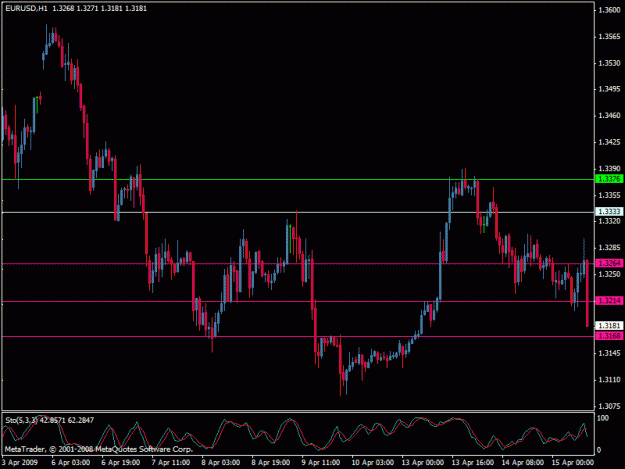Click the 1.3285 price scale value
Screen dimensions: 625x469
[609, 247]
